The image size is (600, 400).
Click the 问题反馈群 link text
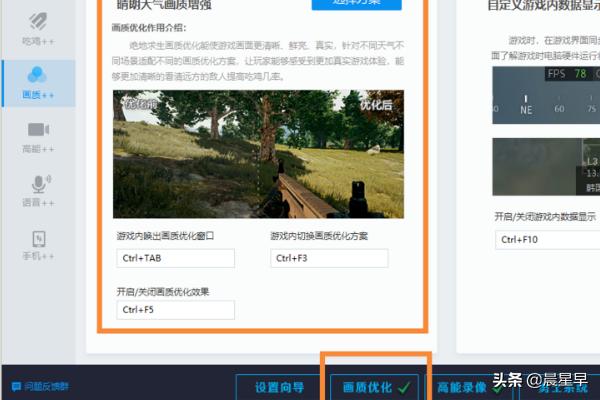pos(47,387)
